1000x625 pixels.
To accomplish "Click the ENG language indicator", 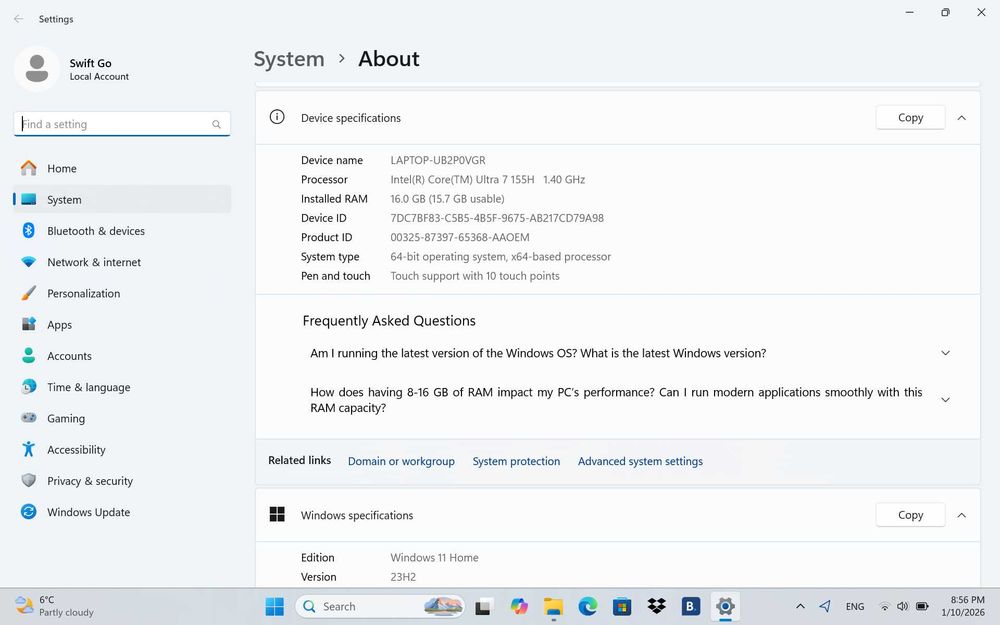I will coord(855,607).
